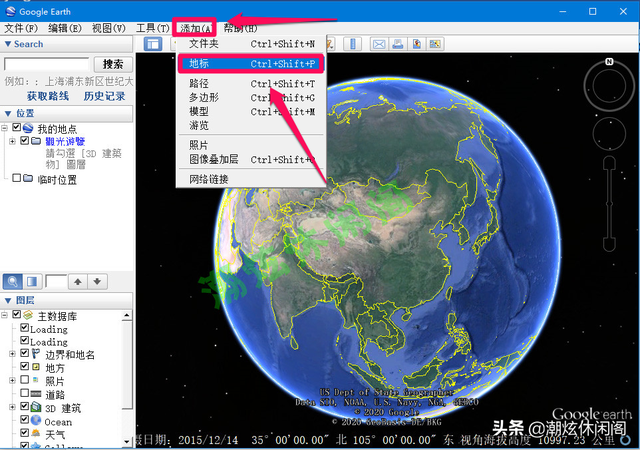This screenshot has width=640, height=450.
Task: Click the 道路 road icon
Action: (x=36, y=394)
